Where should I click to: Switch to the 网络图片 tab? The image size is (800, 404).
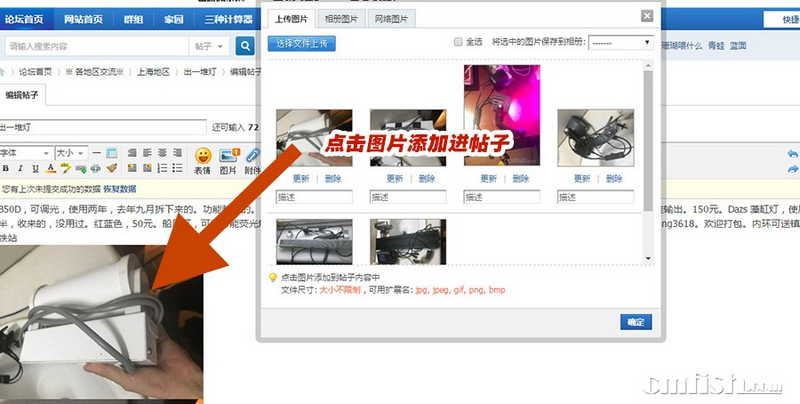click(393, 19)
